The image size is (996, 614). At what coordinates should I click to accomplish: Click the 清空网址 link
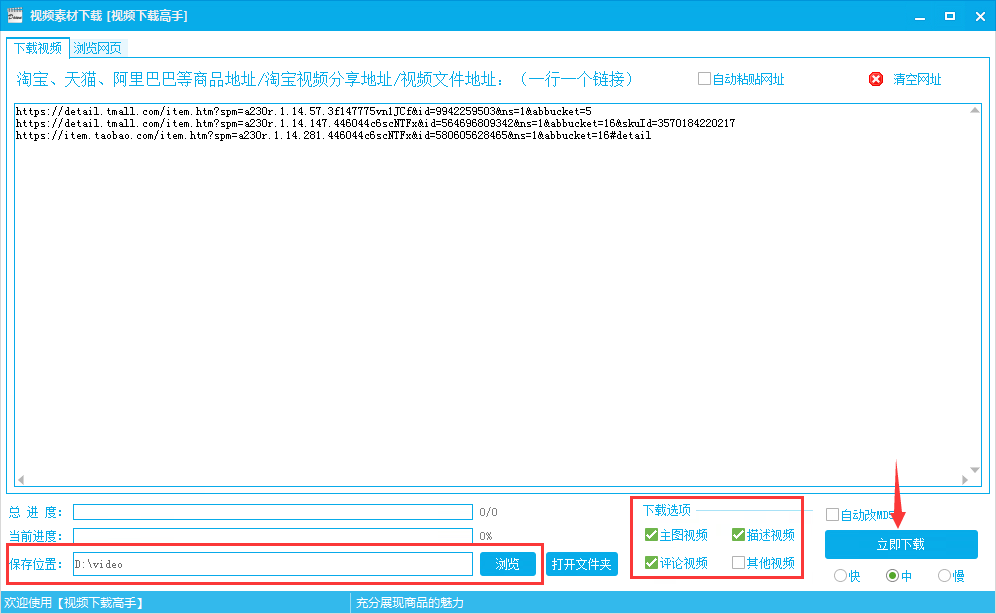917,79
